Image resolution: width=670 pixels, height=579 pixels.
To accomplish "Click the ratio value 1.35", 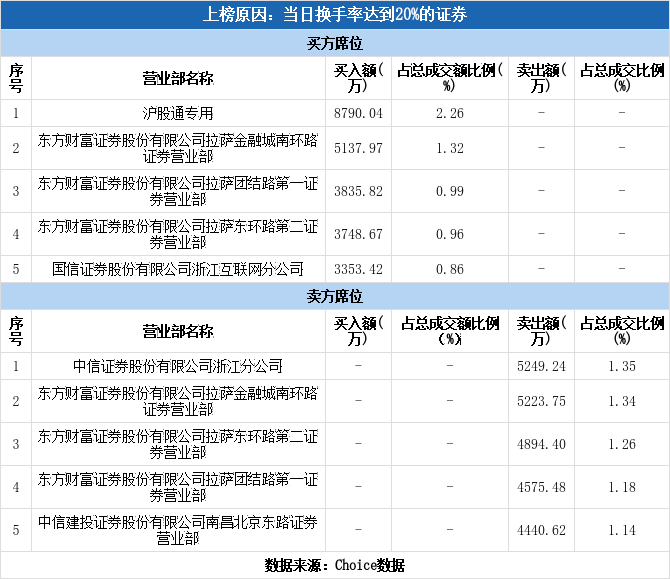I will point(622,366).
